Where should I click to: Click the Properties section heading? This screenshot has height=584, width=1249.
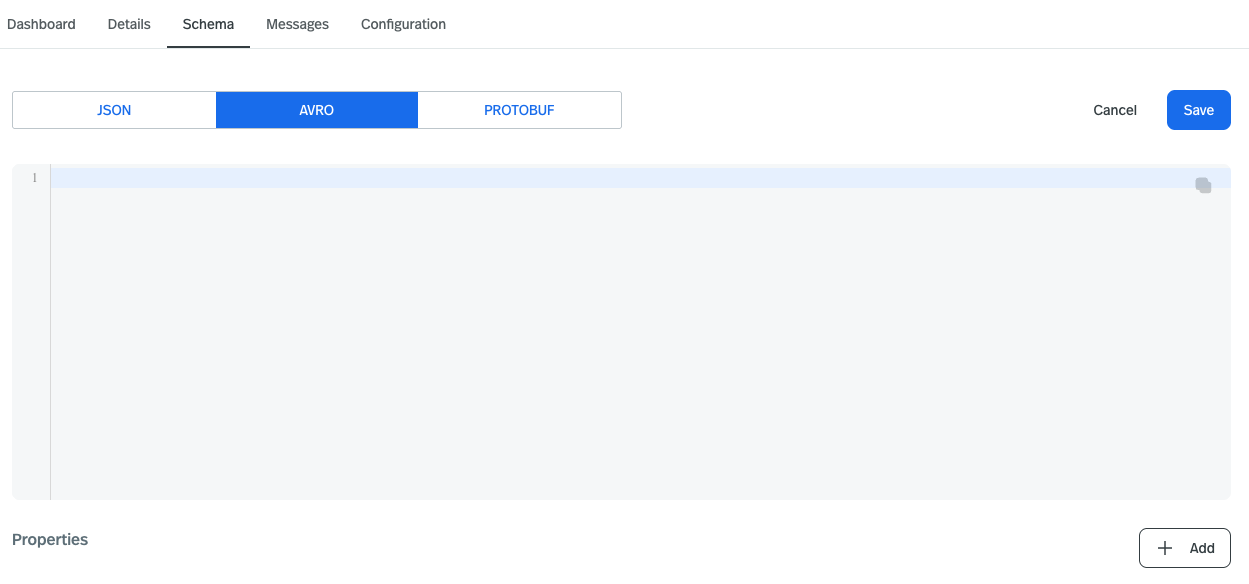tap(50, 539)
